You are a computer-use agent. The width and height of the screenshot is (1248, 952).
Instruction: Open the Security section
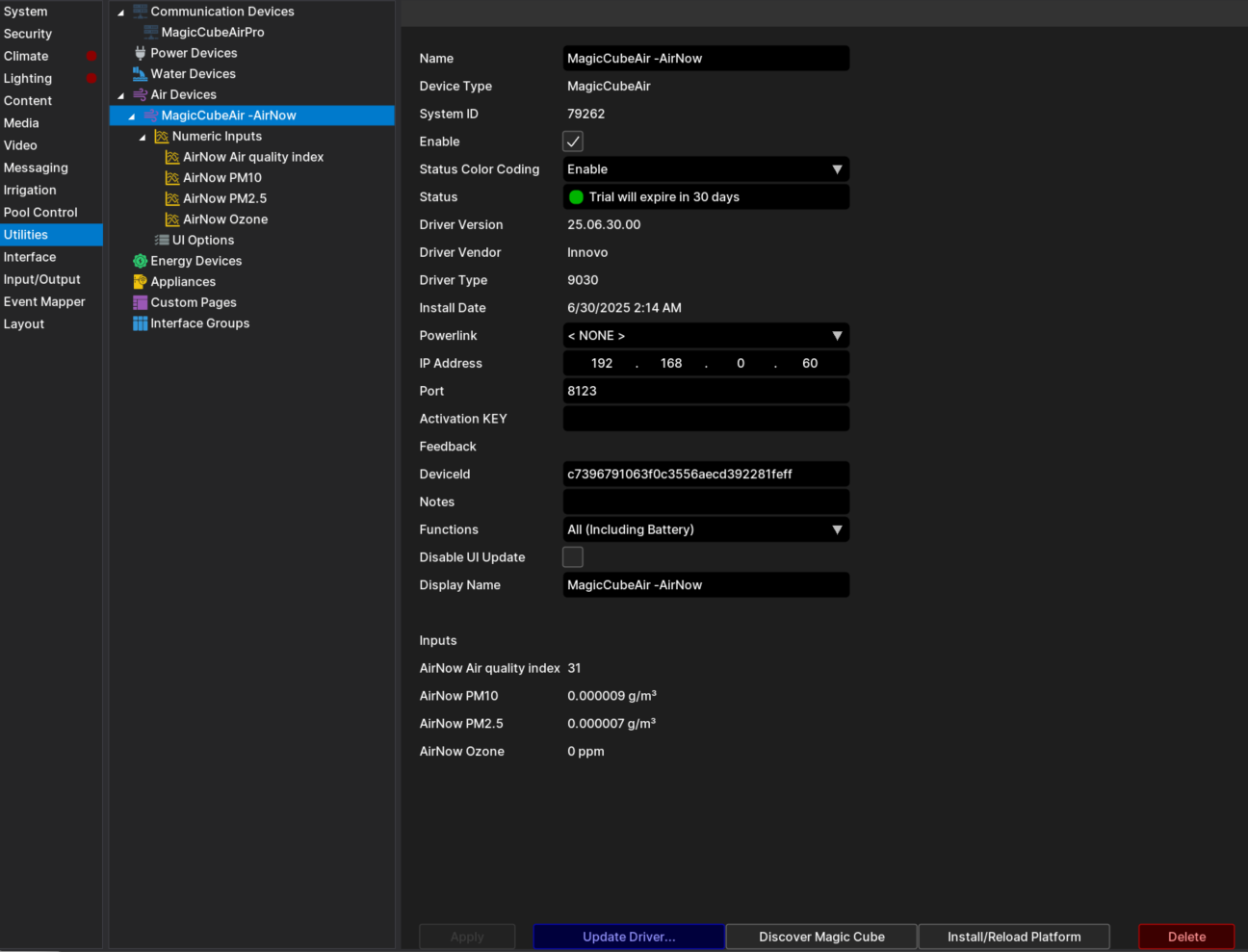(51, 34)
